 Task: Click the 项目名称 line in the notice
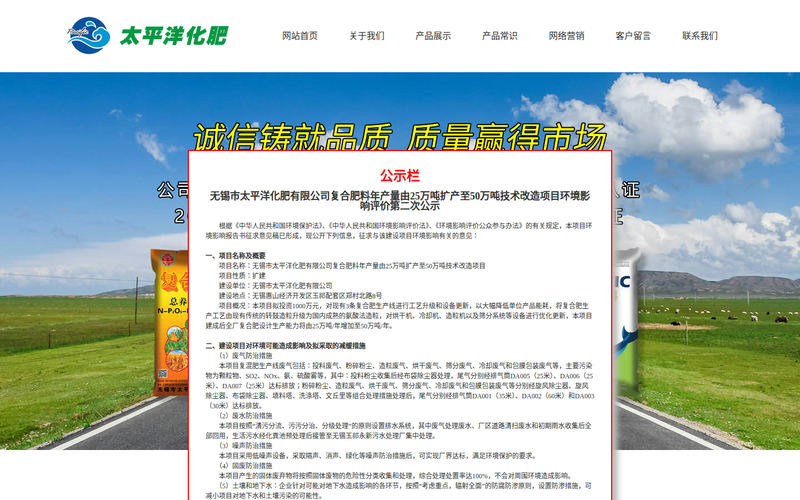pyautogui.click(x=352, y=266)
